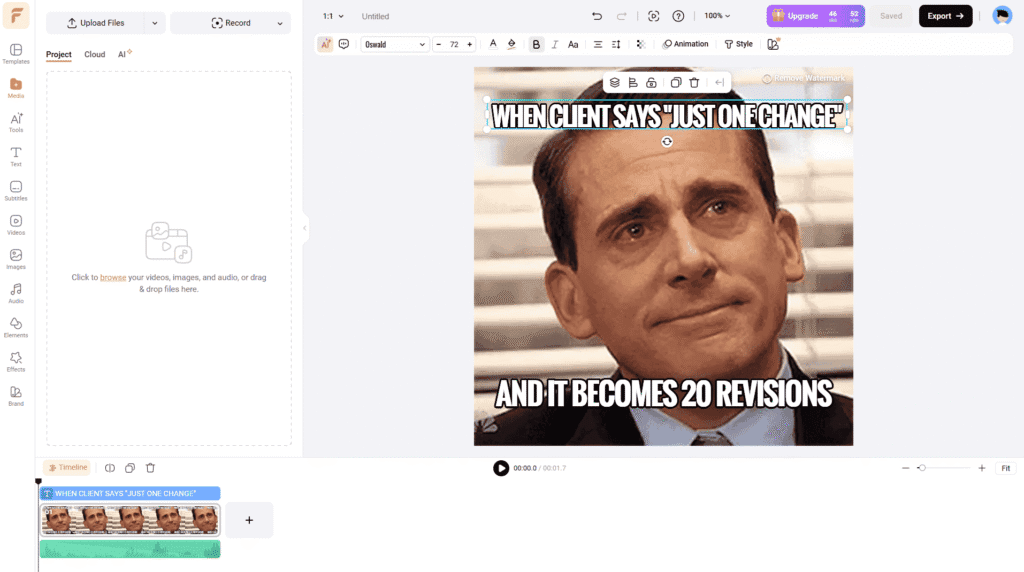The width and height of the screenshot is (1024, 572).
Task: Open the align position icon in floating toolbar
Action: pyautogui.click(x=633, y=83)
